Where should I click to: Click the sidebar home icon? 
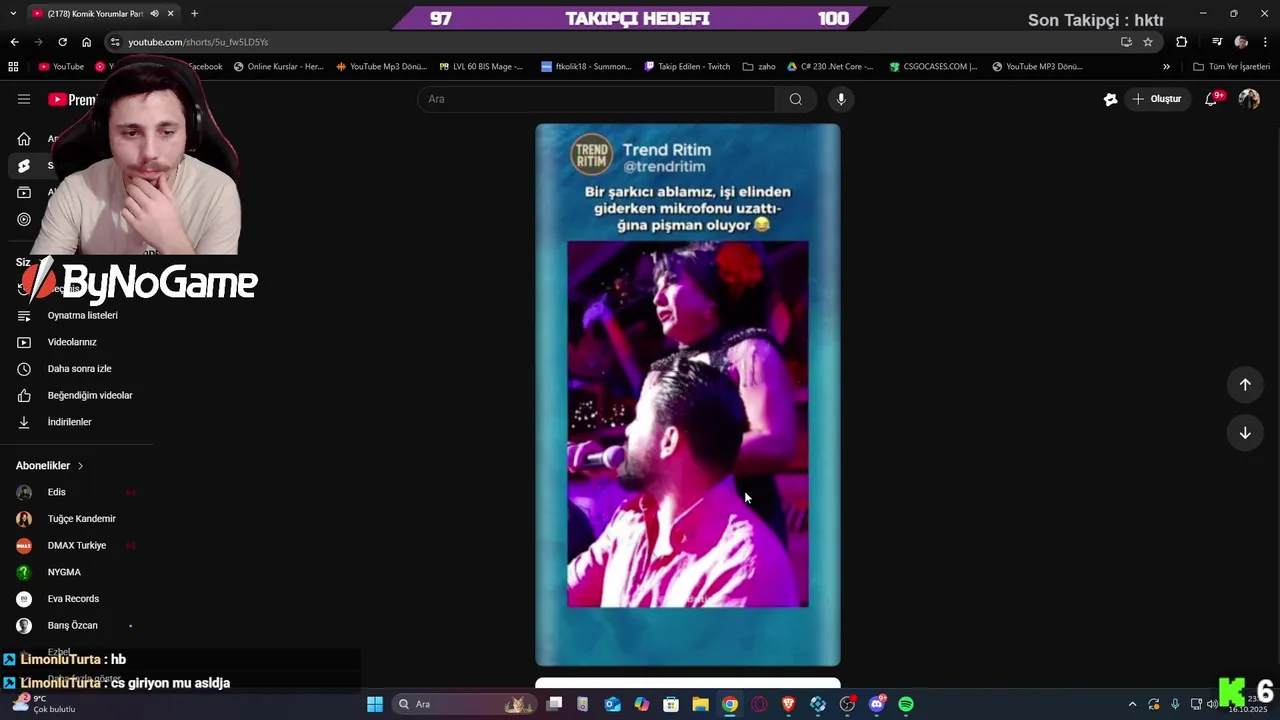pyautogui.click(x=24, y=139)
